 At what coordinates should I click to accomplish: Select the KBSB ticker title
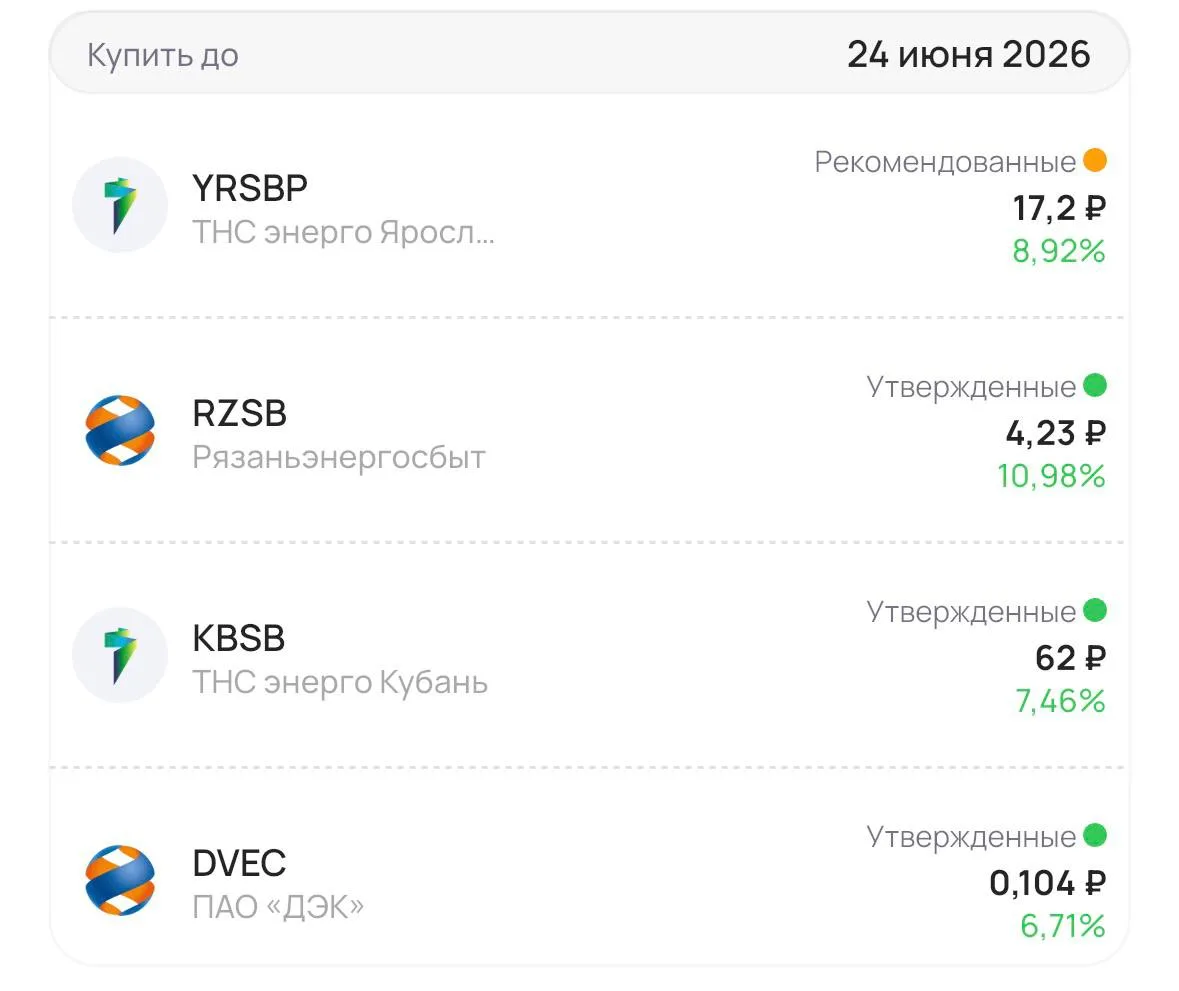238,638
